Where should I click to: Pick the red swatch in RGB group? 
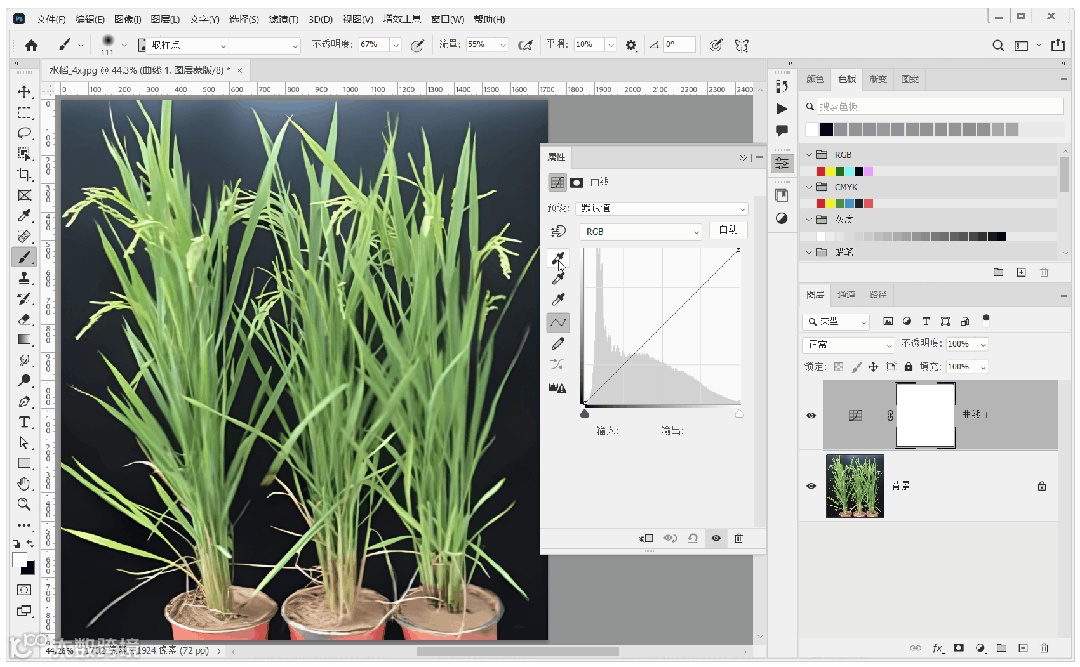tap(821, 171)
